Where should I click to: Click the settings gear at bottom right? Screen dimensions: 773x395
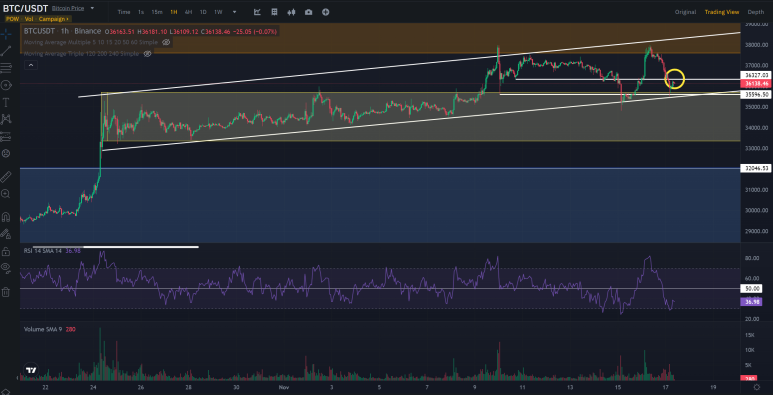click(756, 387)
